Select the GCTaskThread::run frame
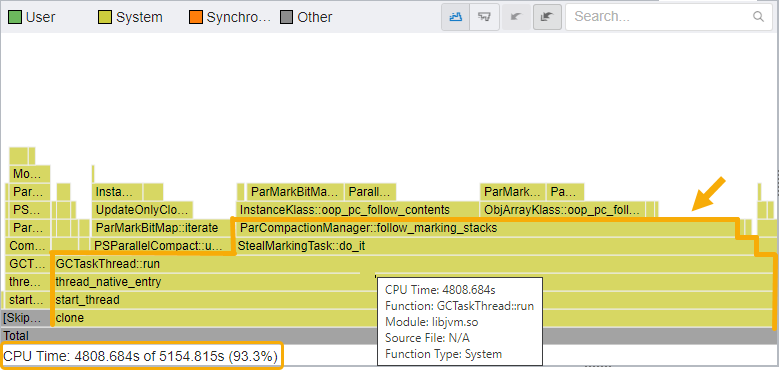 click(x=413, y=264)
